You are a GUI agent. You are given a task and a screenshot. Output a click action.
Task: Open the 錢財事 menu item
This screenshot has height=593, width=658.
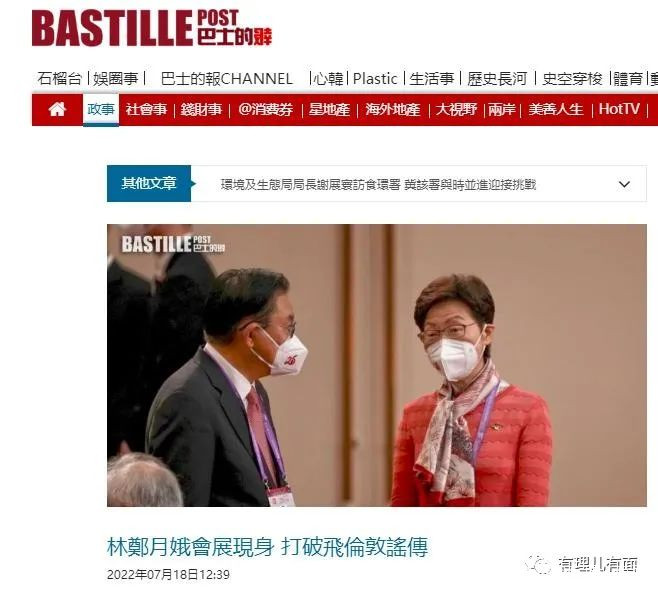[201, 110]
